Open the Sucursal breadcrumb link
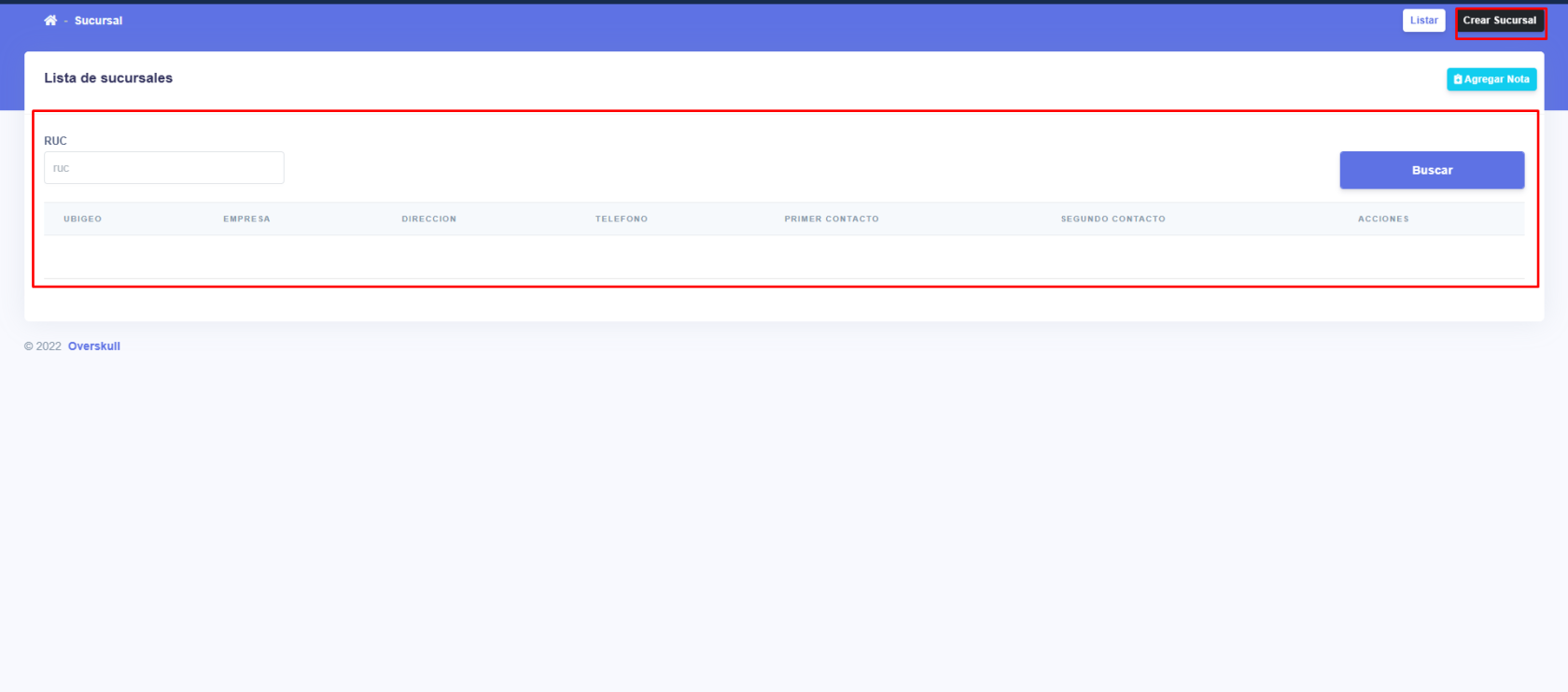Viewport: 1568px width, 692px height. [x=98, y=21]
